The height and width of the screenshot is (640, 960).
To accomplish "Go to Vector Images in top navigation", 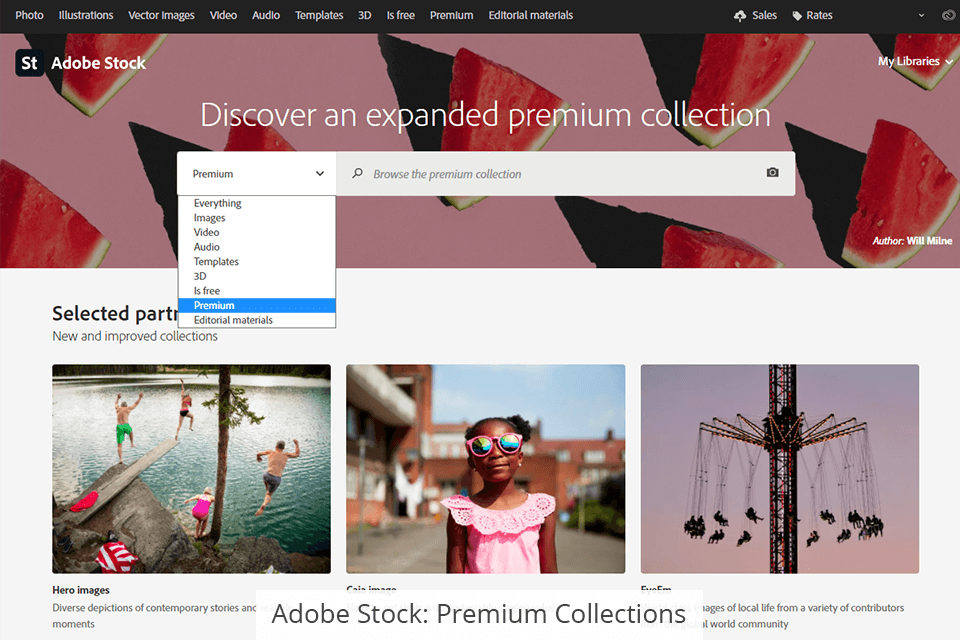I will (x=161, y=15).
